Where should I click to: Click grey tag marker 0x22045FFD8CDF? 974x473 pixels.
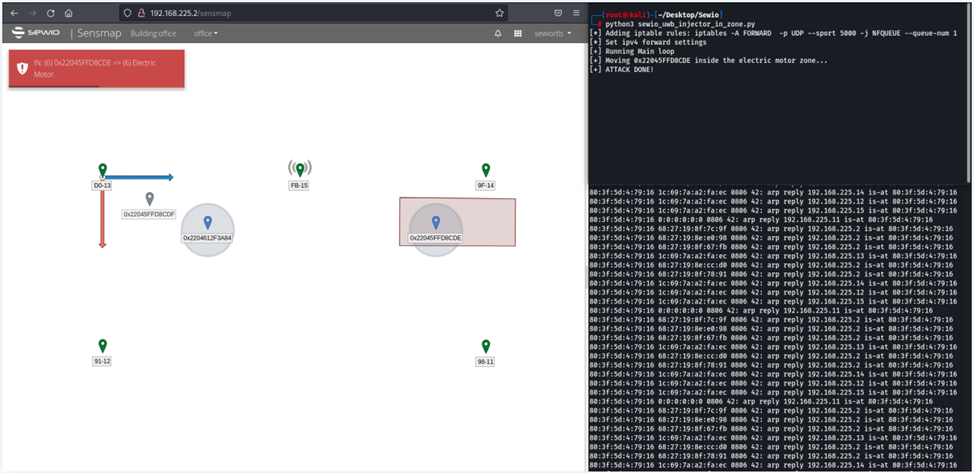[149, 199]
